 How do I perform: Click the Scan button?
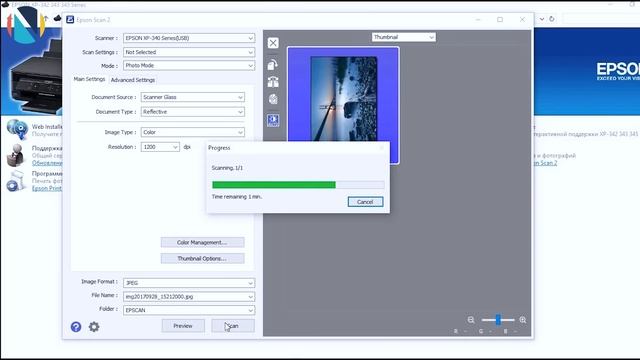[233, 326]
